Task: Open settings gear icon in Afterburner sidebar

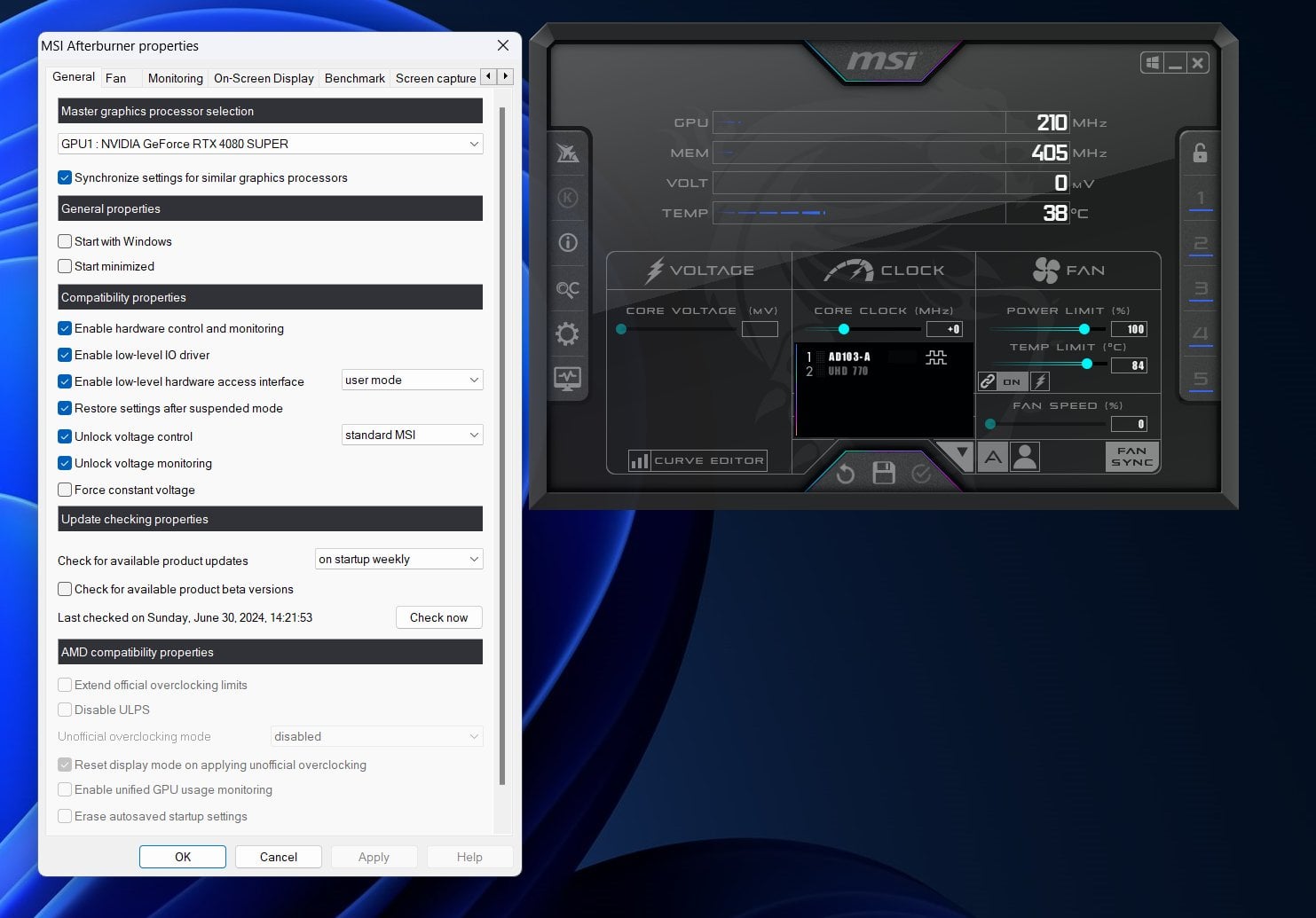Action: [x=567, y=333]
